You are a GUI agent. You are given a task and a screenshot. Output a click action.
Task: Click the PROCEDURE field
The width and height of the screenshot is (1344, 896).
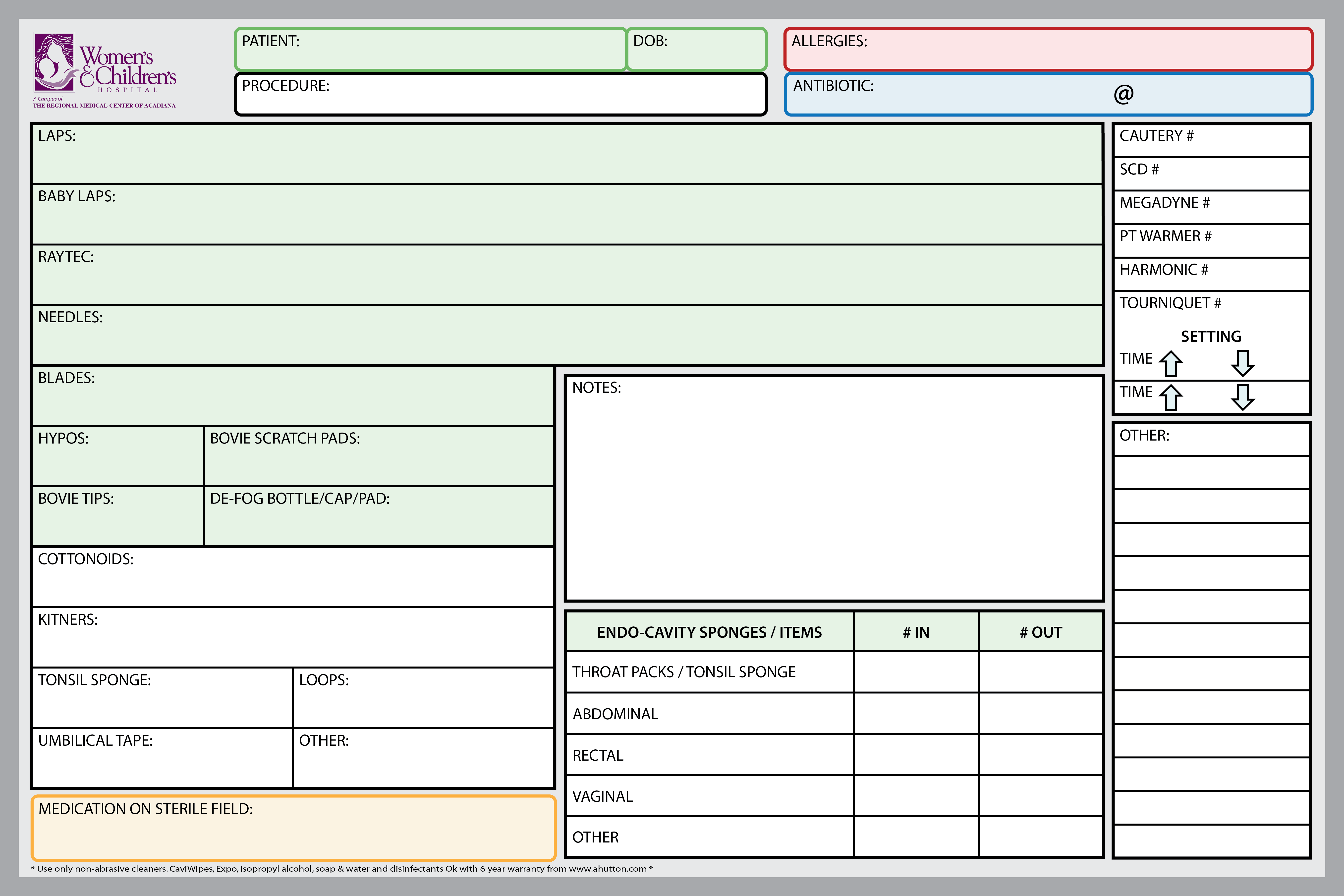(x=501, y=94)
